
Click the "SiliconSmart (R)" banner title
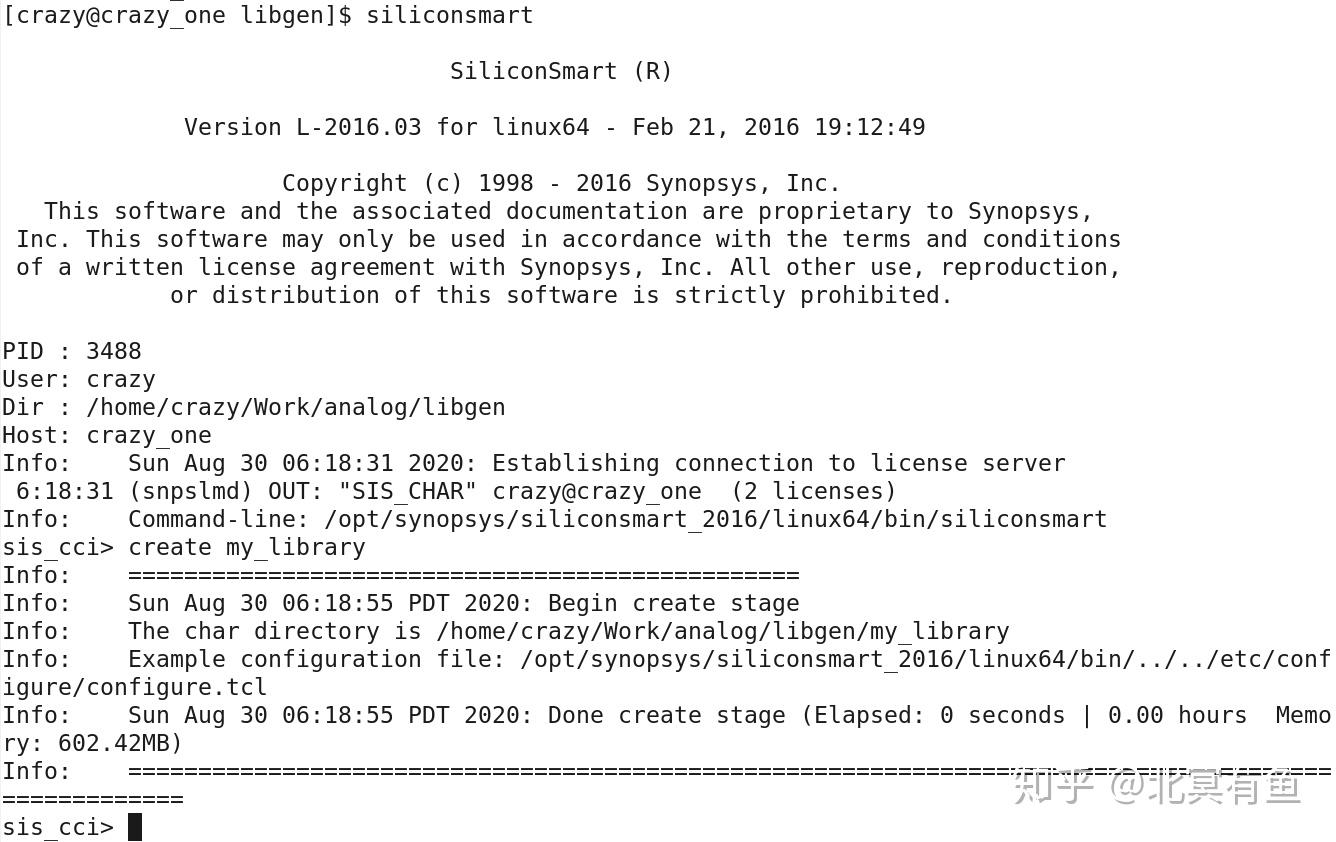point(561,71)
